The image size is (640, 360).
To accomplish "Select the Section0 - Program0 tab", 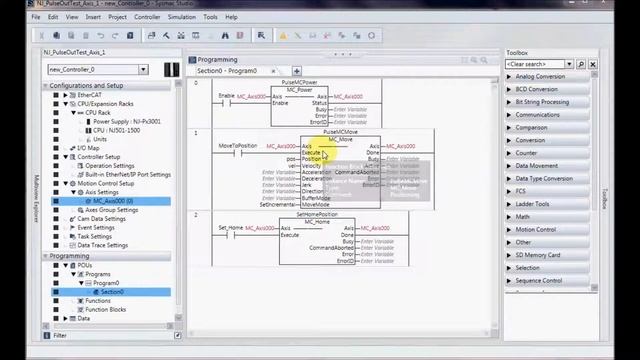I will point(227,71).
